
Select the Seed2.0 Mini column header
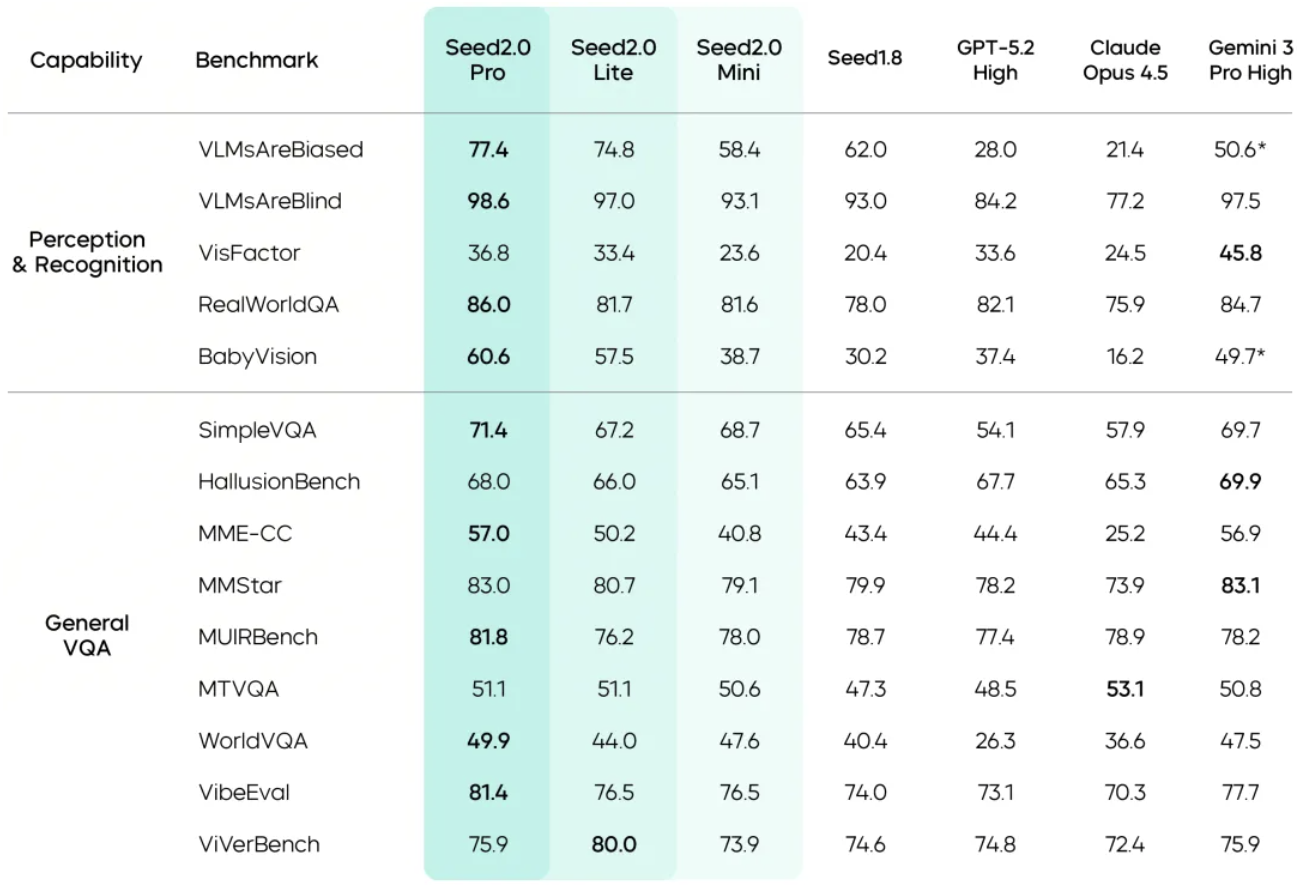tap(739, 60)
